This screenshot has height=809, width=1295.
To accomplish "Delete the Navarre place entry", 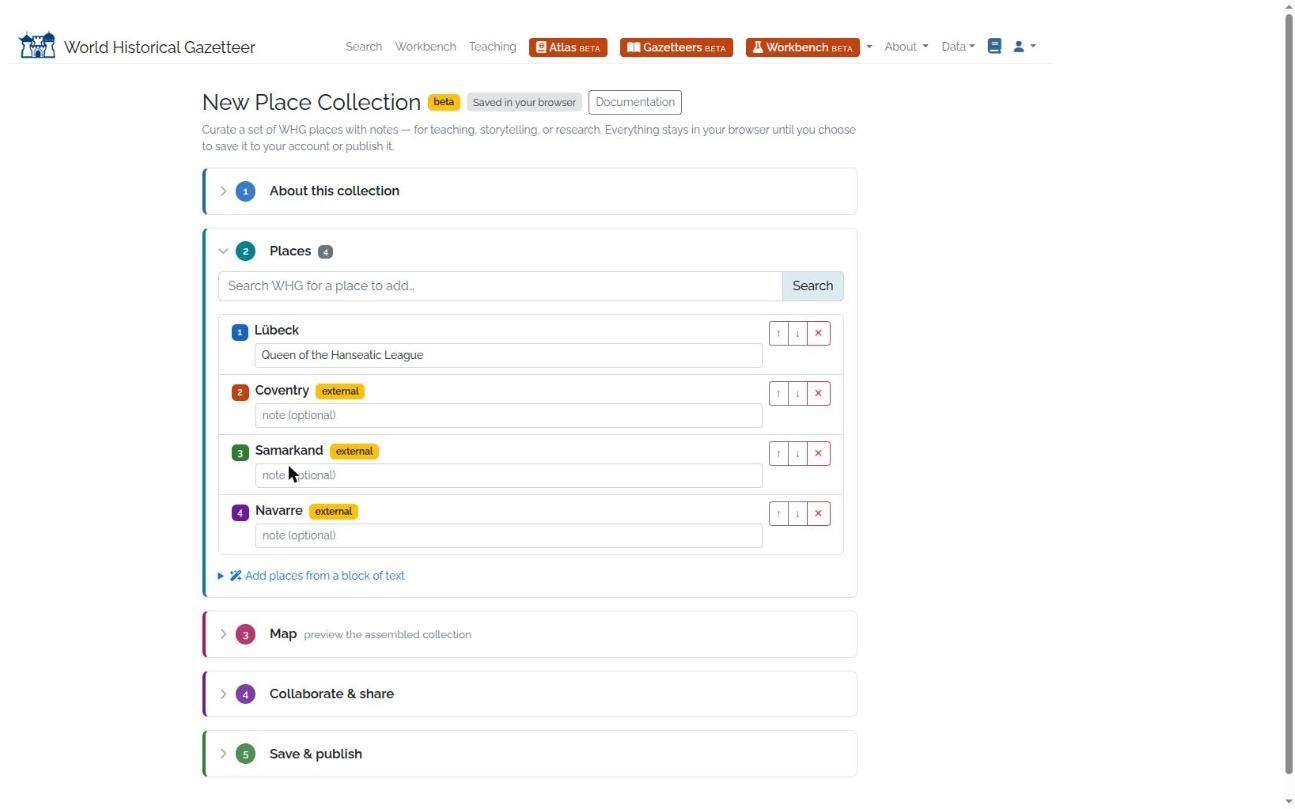I will (818, 513).
